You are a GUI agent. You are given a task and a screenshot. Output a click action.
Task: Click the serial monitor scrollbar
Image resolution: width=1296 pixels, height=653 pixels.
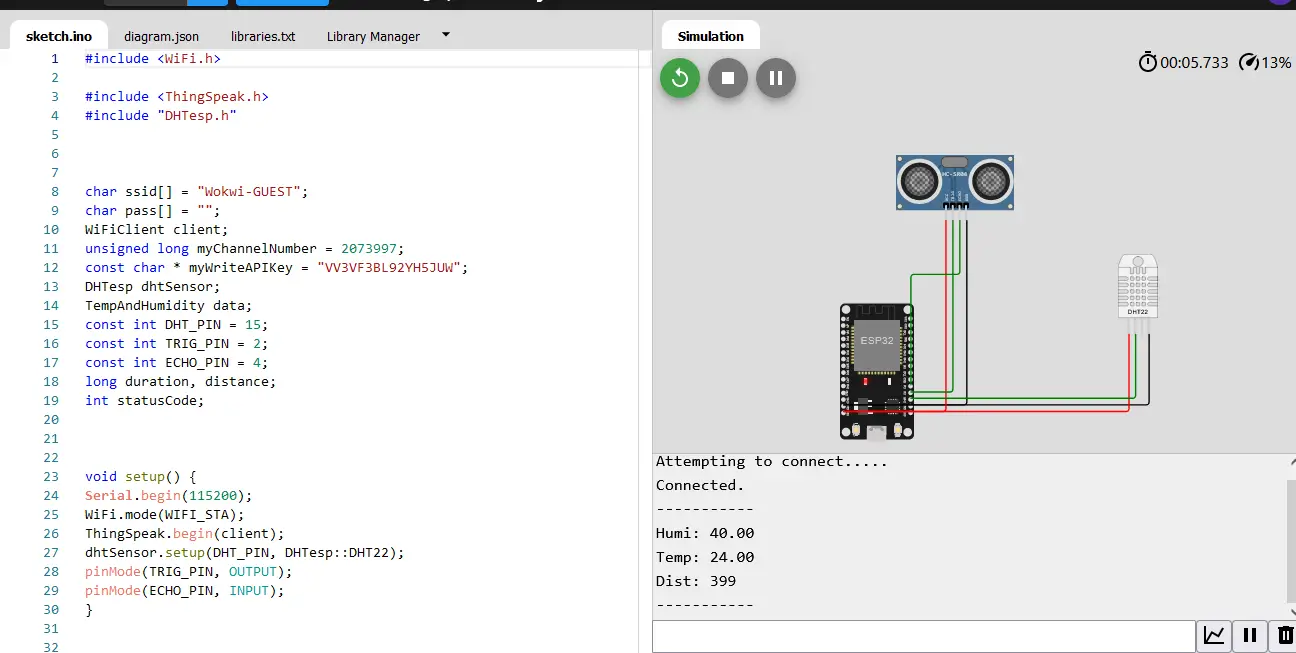[1290, 540]
